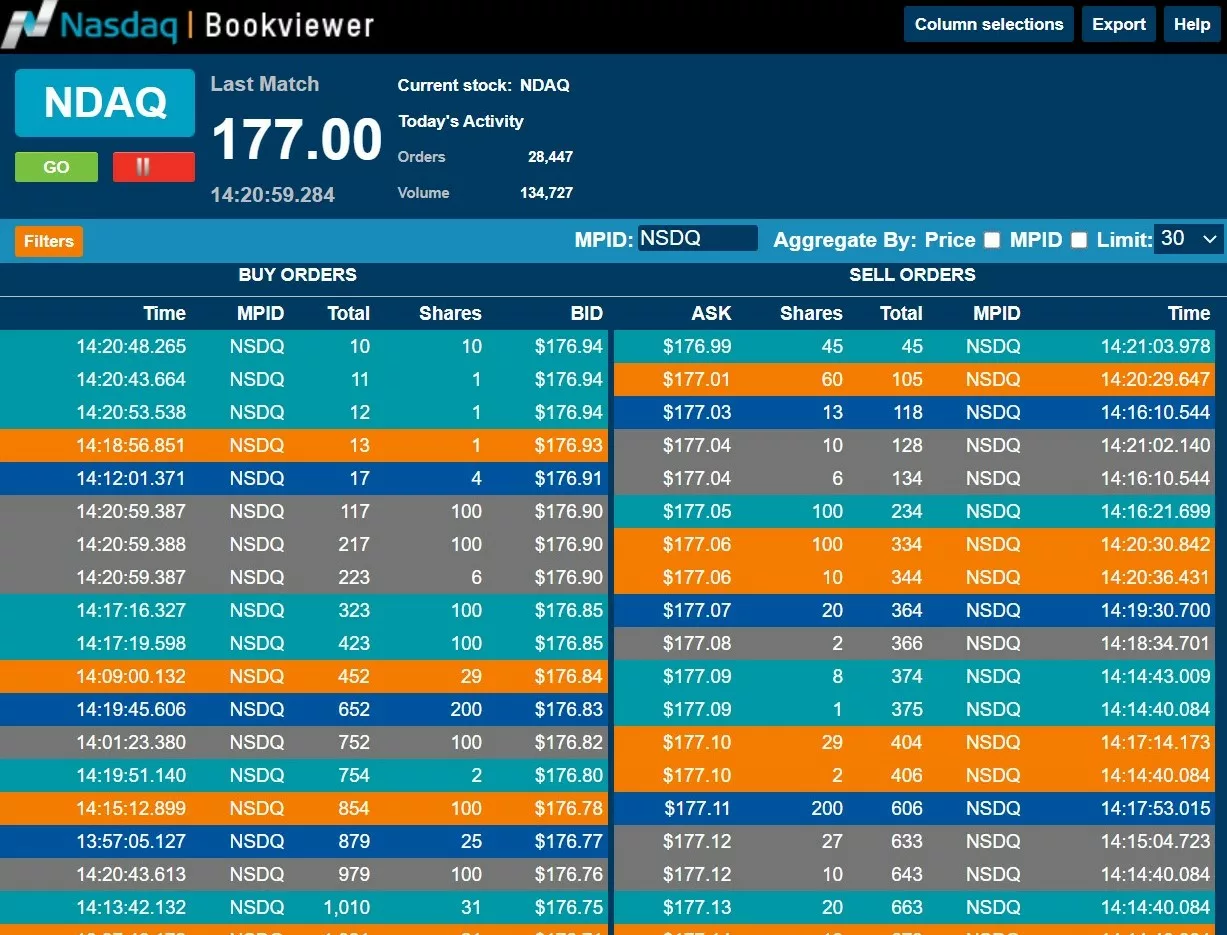Open the Help page
Screen dimensions: 1227x935
[1191, 24]
